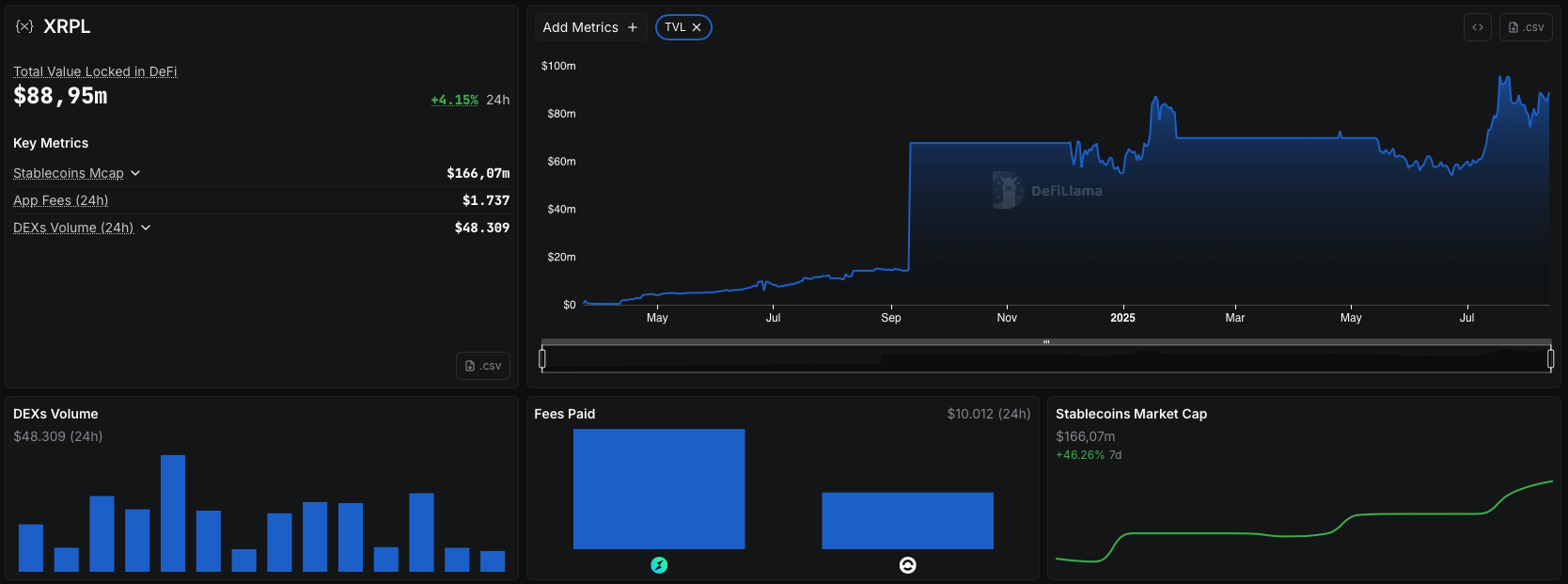This screenshot has width=1568, height=584.
Task: Grab the left handle of the chart range slider
Action: pyautogui.click(x=542, y=358)
